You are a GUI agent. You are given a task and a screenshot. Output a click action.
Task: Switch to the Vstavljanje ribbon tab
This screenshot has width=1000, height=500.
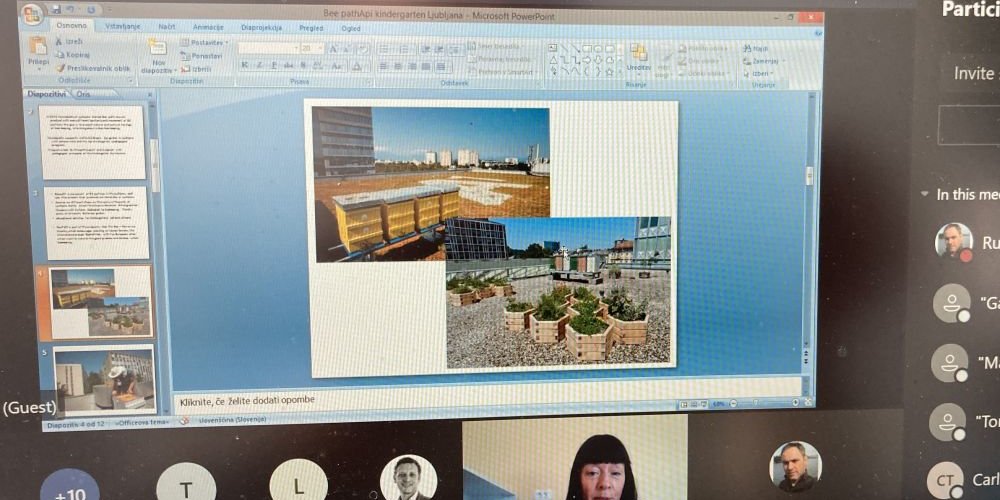click(x=123, y=26)
